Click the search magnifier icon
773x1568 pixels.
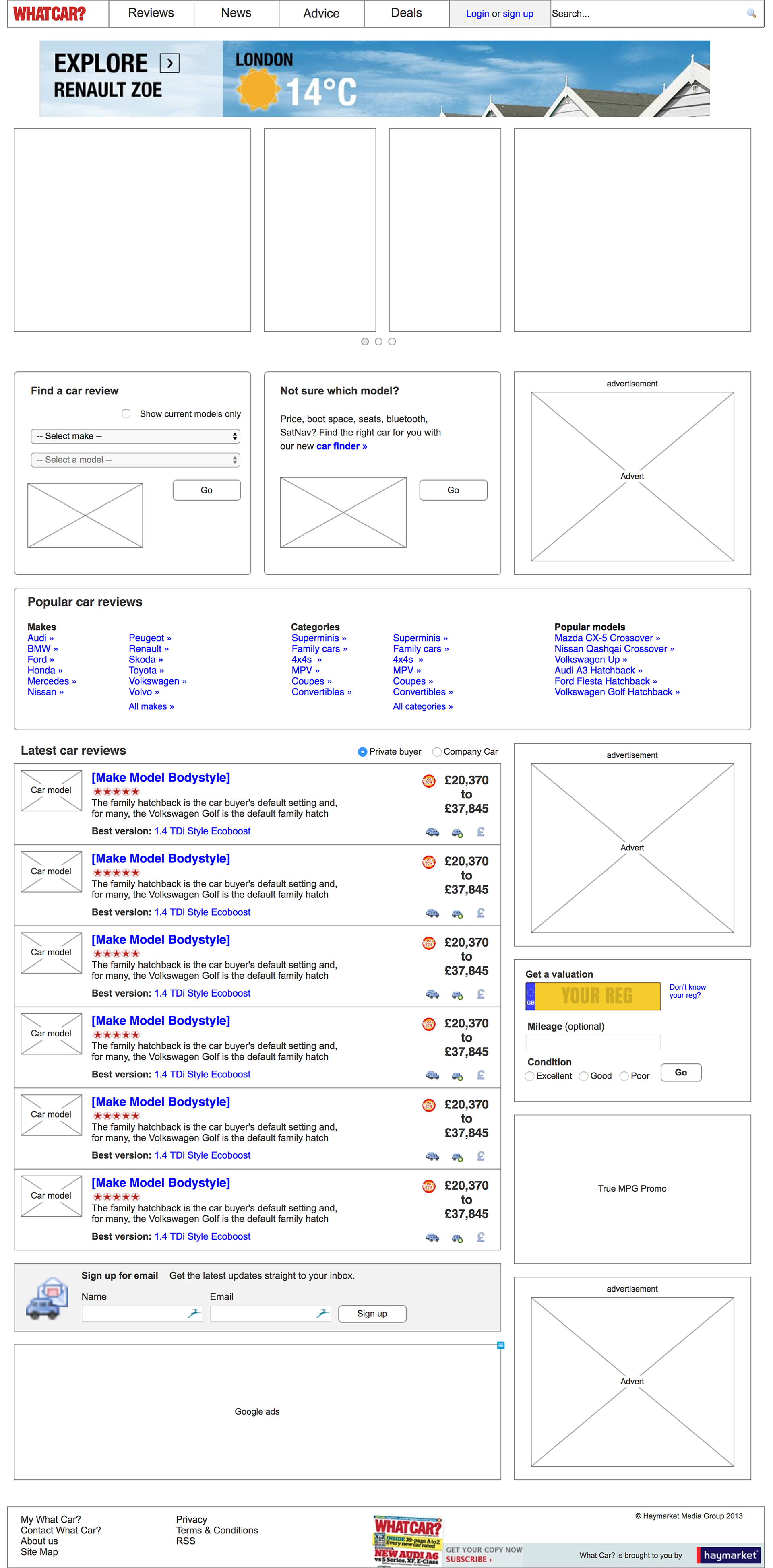click(x=751, y=13)
